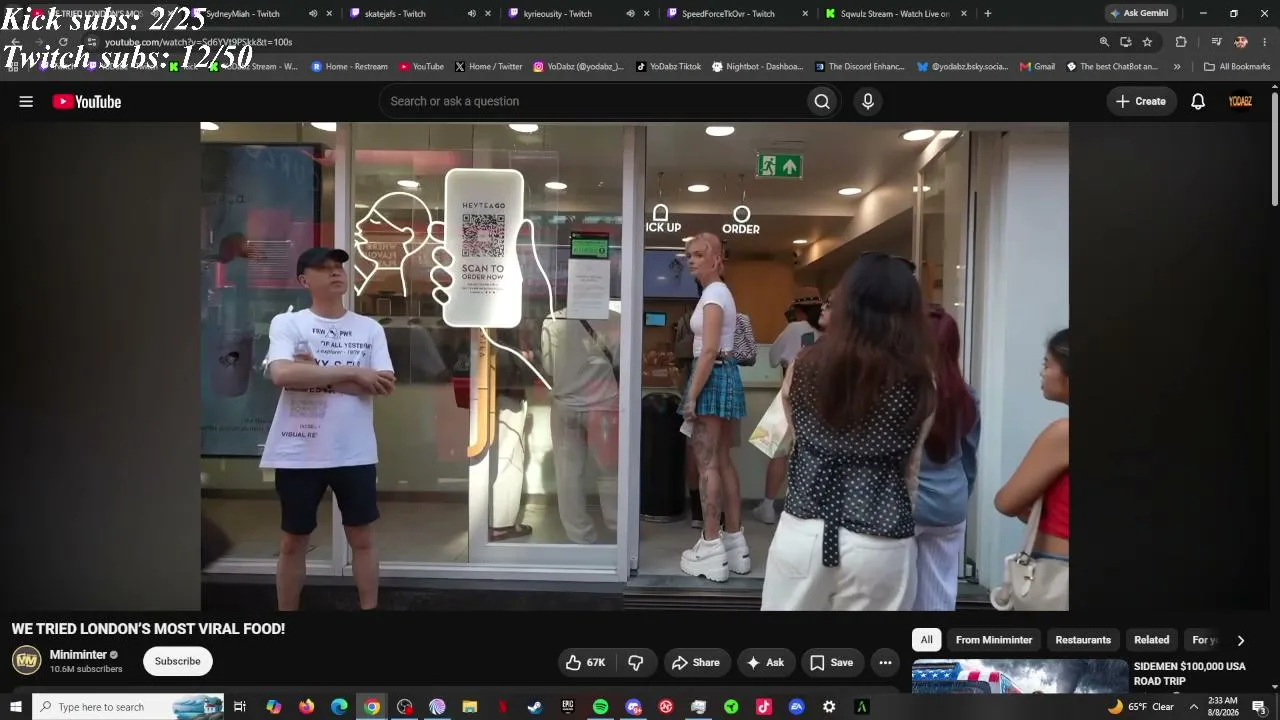This screenshot has height=720, width=1280.
Task: Like the video with 67K likes
Action: [585, 662]
